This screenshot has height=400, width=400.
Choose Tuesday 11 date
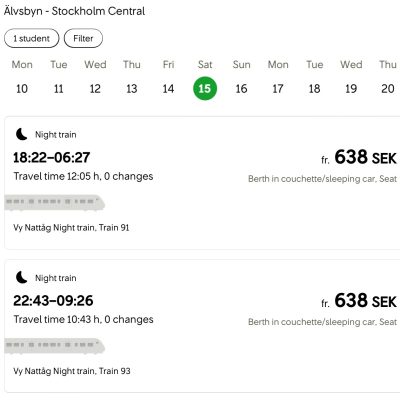click(59, 78)
